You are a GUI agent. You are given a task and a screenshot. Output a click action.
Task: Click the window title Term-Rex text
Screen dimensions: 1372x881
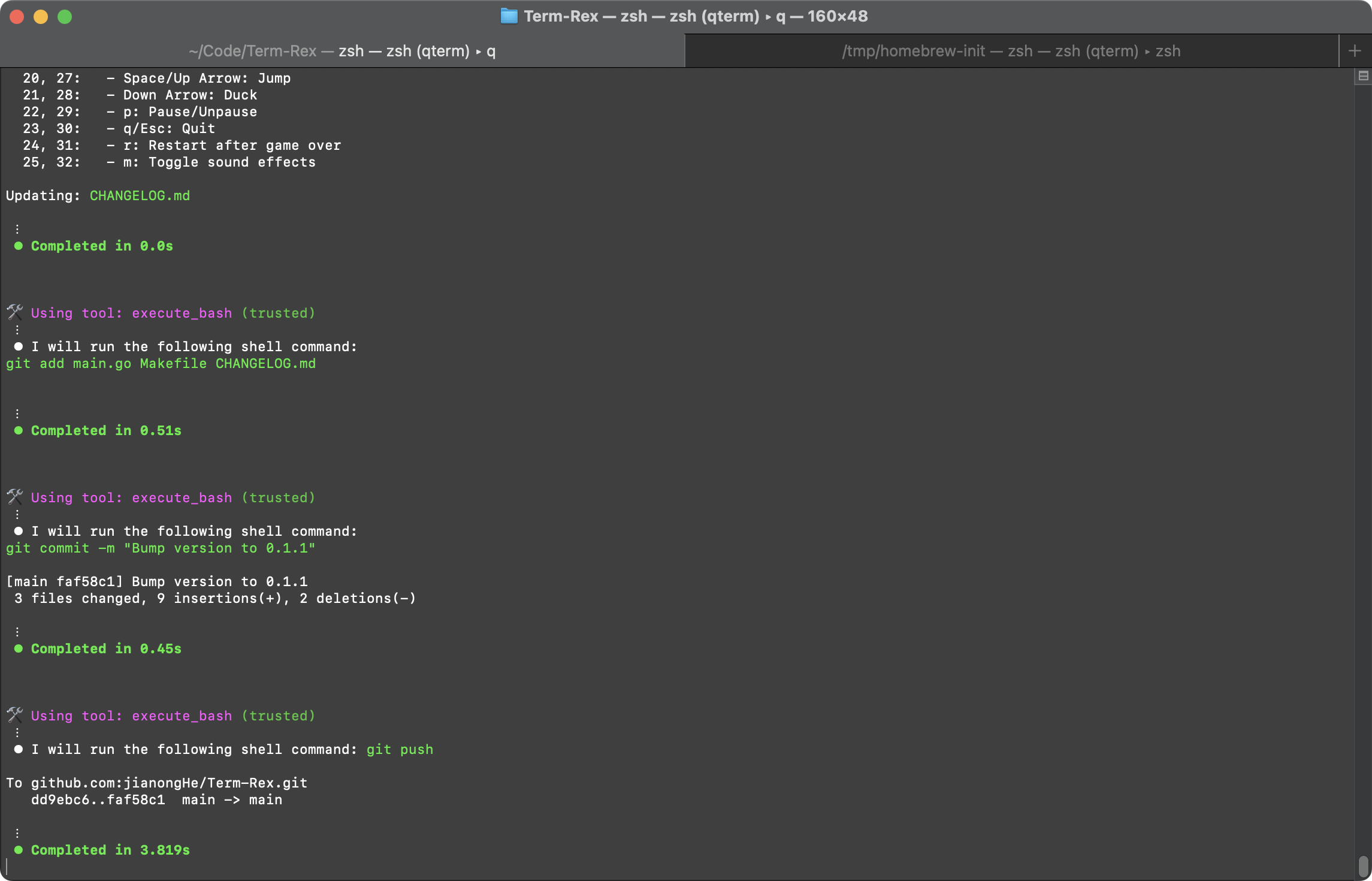click(561, 16)
